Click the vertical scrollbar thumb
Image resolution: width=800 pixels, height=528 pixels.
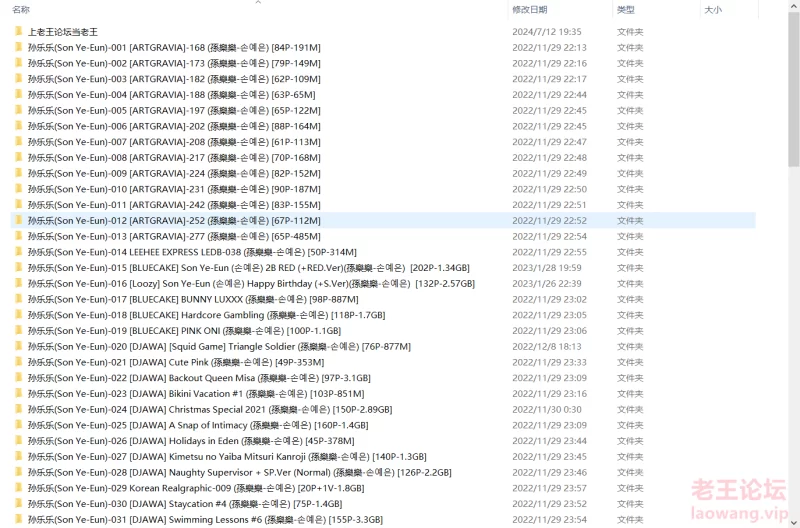(793, 89)
